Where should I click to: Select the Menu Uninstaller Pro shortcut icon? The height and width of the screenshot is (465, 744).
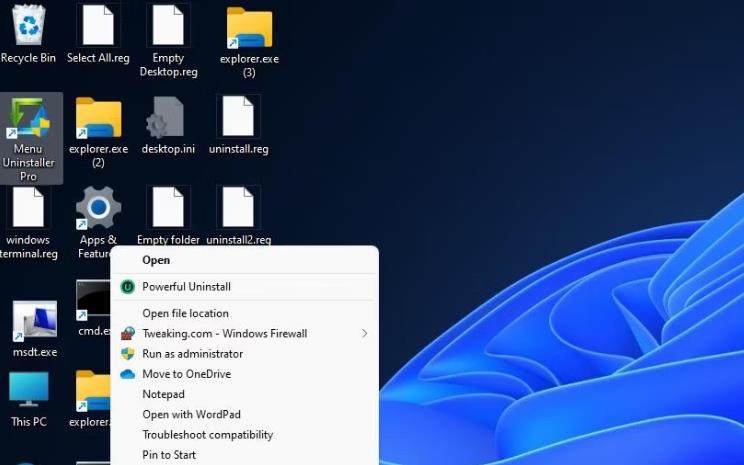(28, 118)
